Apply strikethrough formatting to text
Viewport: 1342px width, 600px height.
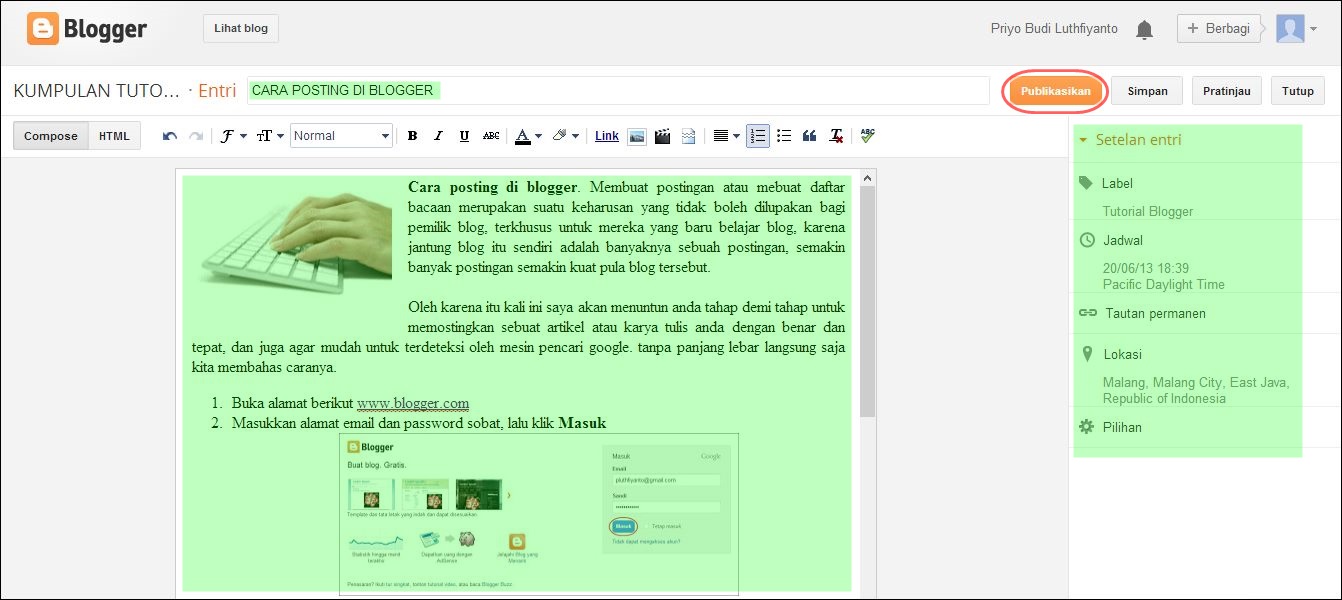pos(490,135)
